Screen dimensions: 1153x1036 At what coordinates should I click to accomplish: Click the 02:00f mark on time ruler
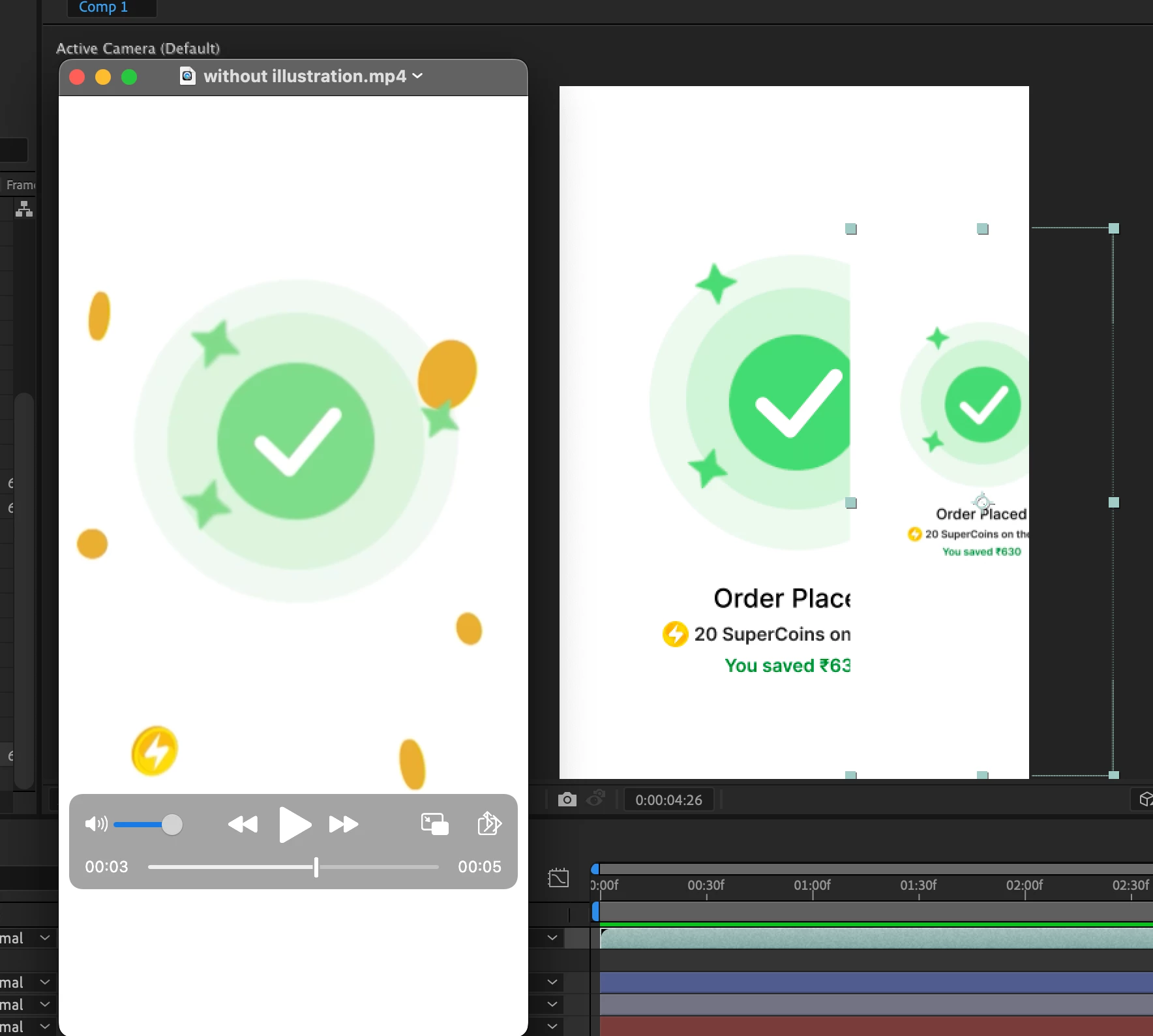tap(1025, 885)
